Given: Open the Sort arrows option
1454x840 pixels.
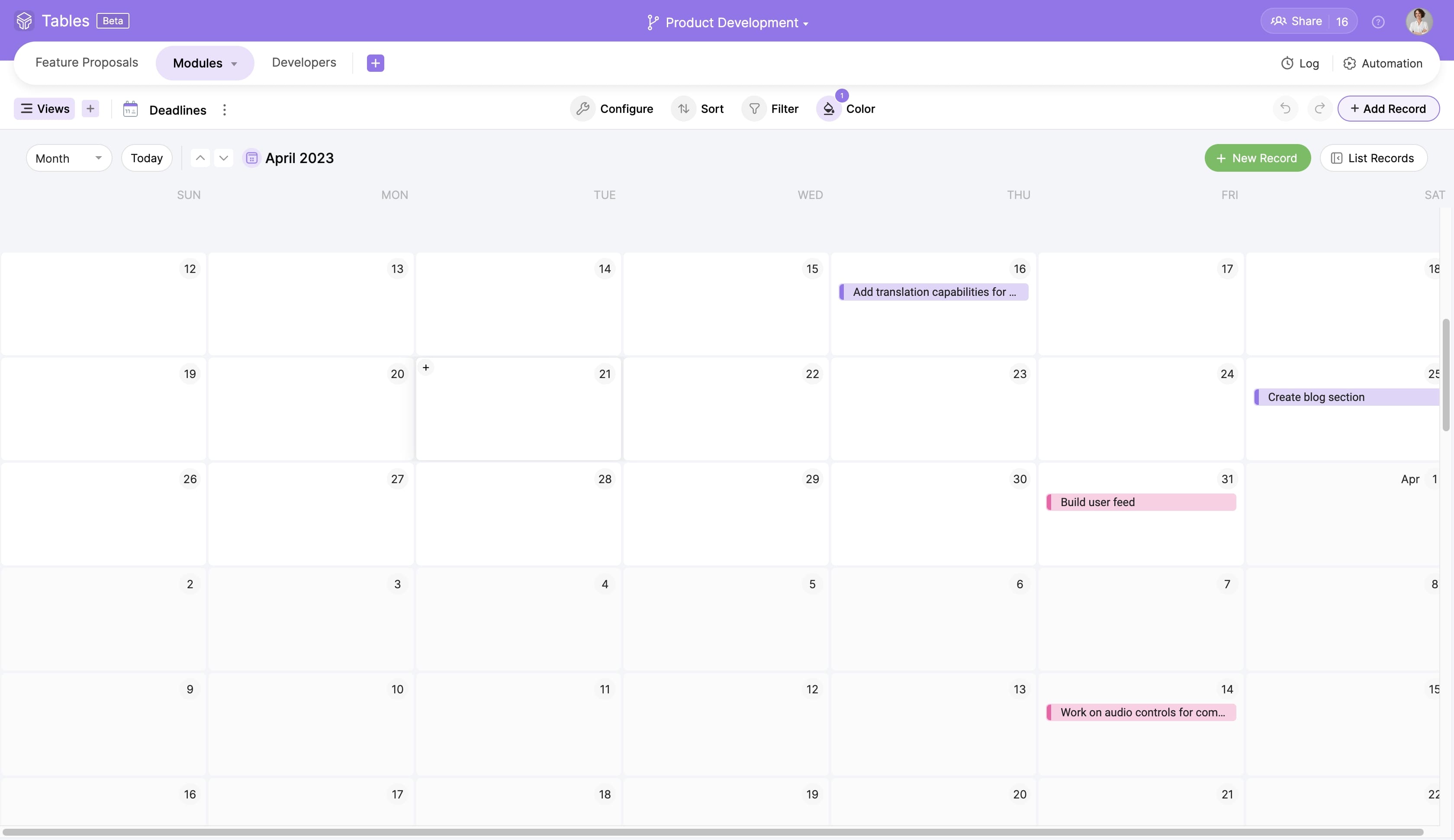Looking at the screenshot, I should (684, 109).
